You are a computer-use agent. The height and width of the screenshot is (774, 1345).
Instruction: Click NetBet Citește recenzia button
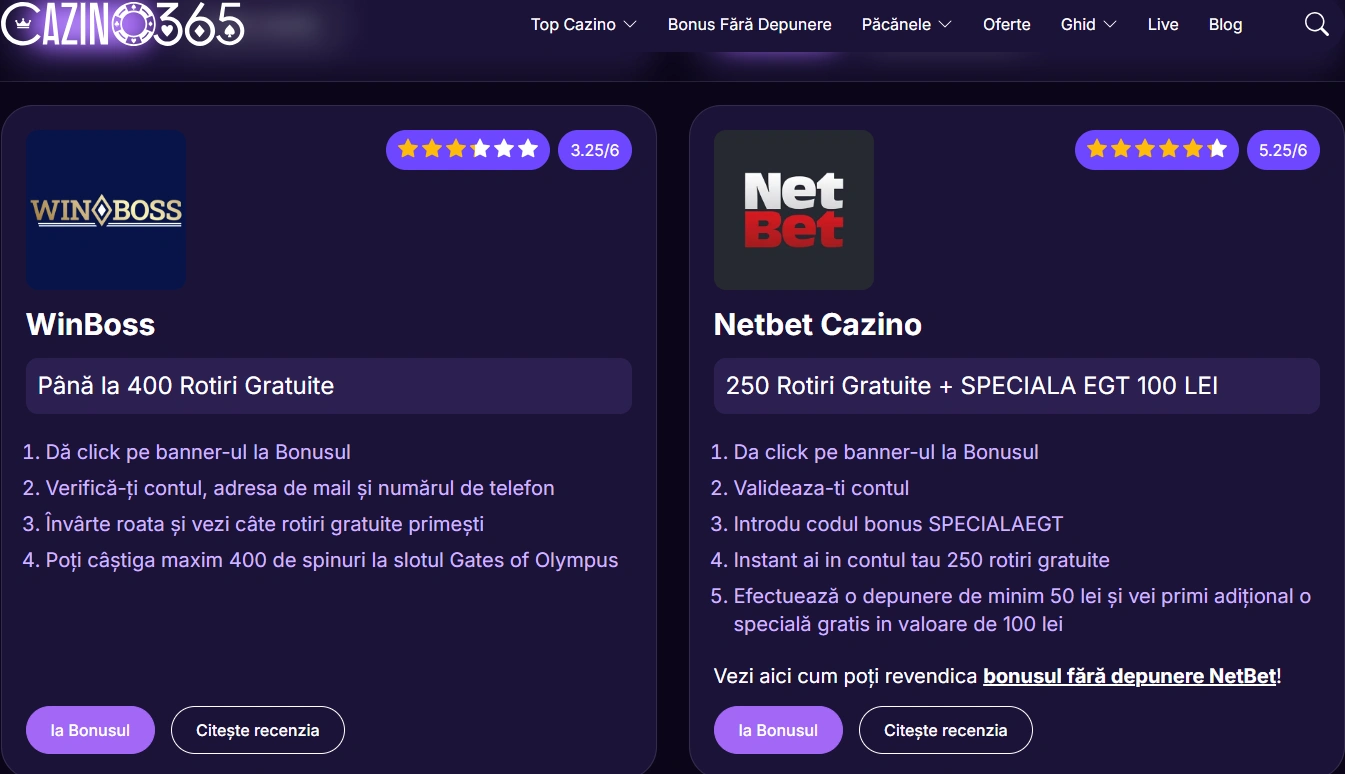coord(946,730)
